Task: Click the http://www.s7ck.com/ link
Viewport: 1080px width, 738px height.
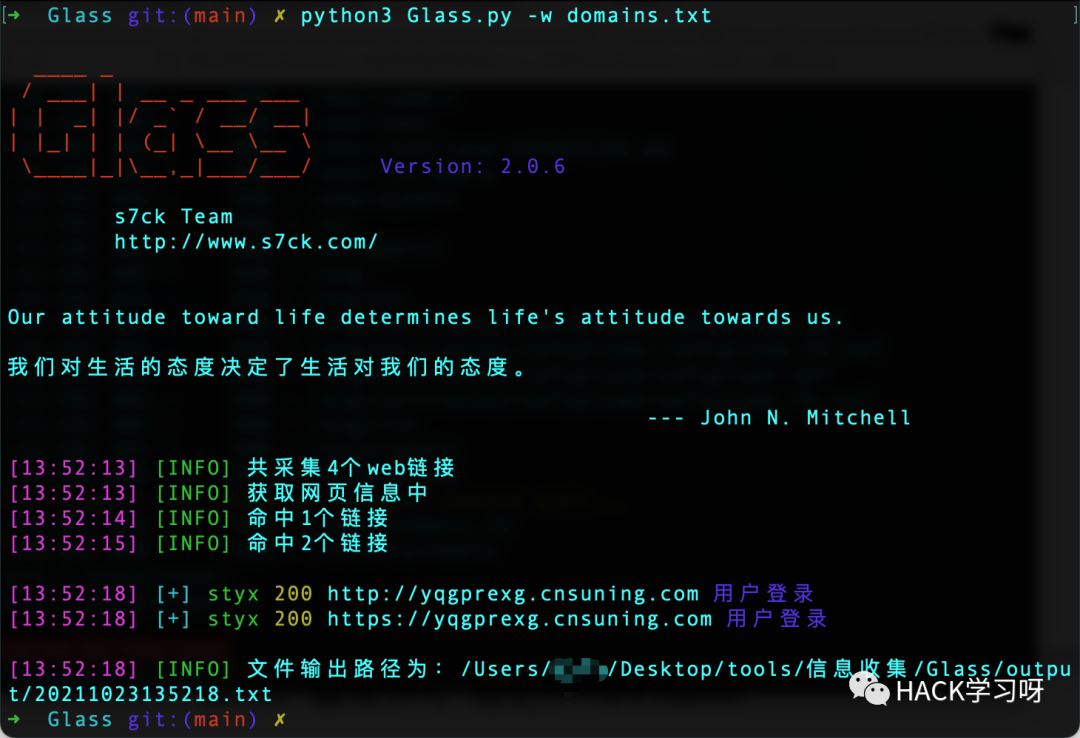Action: pos(246,242)
